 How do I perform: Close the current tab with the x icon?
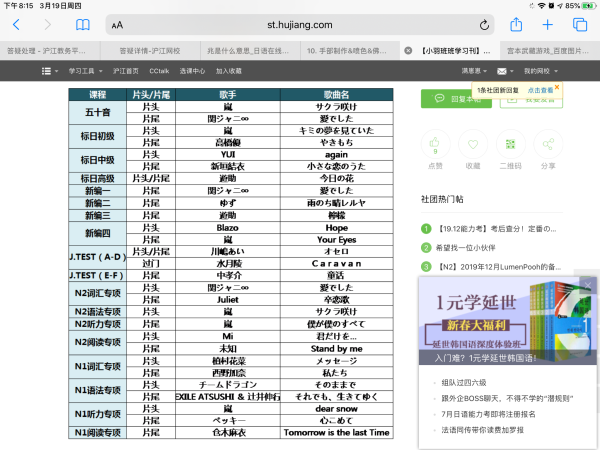[x=408, y=51]
